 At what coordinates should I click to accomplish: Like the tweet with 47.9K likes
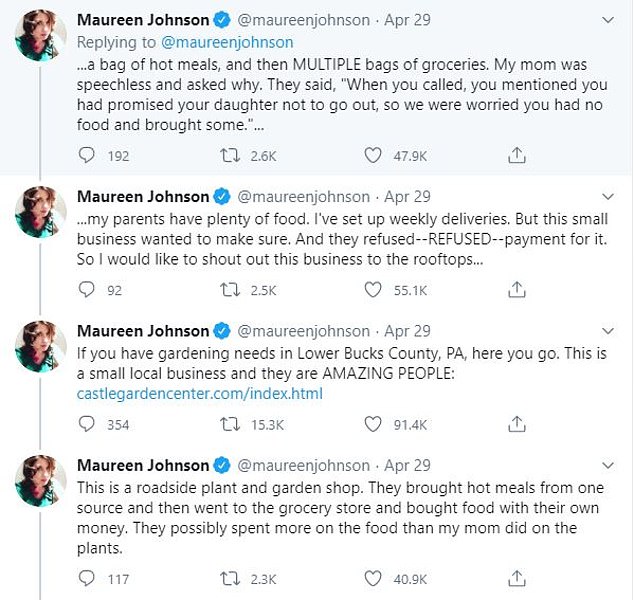pos(372,155)
